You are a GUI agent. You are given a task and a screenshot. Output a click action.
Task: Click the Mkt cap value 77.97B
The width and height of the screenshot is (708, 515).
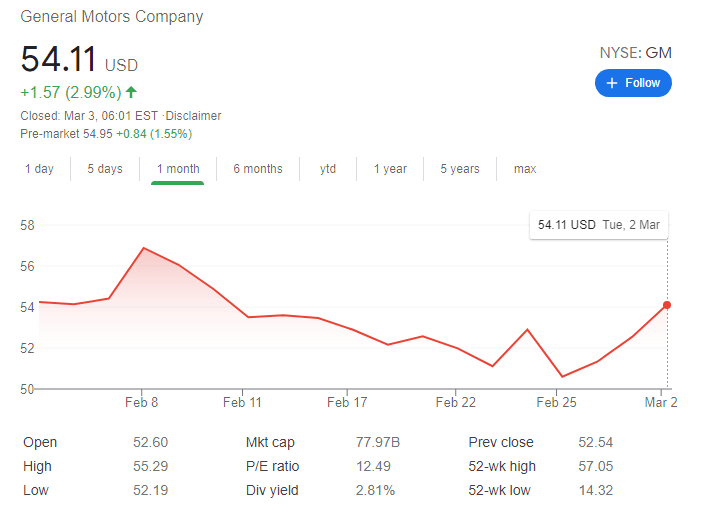[377, 442]
